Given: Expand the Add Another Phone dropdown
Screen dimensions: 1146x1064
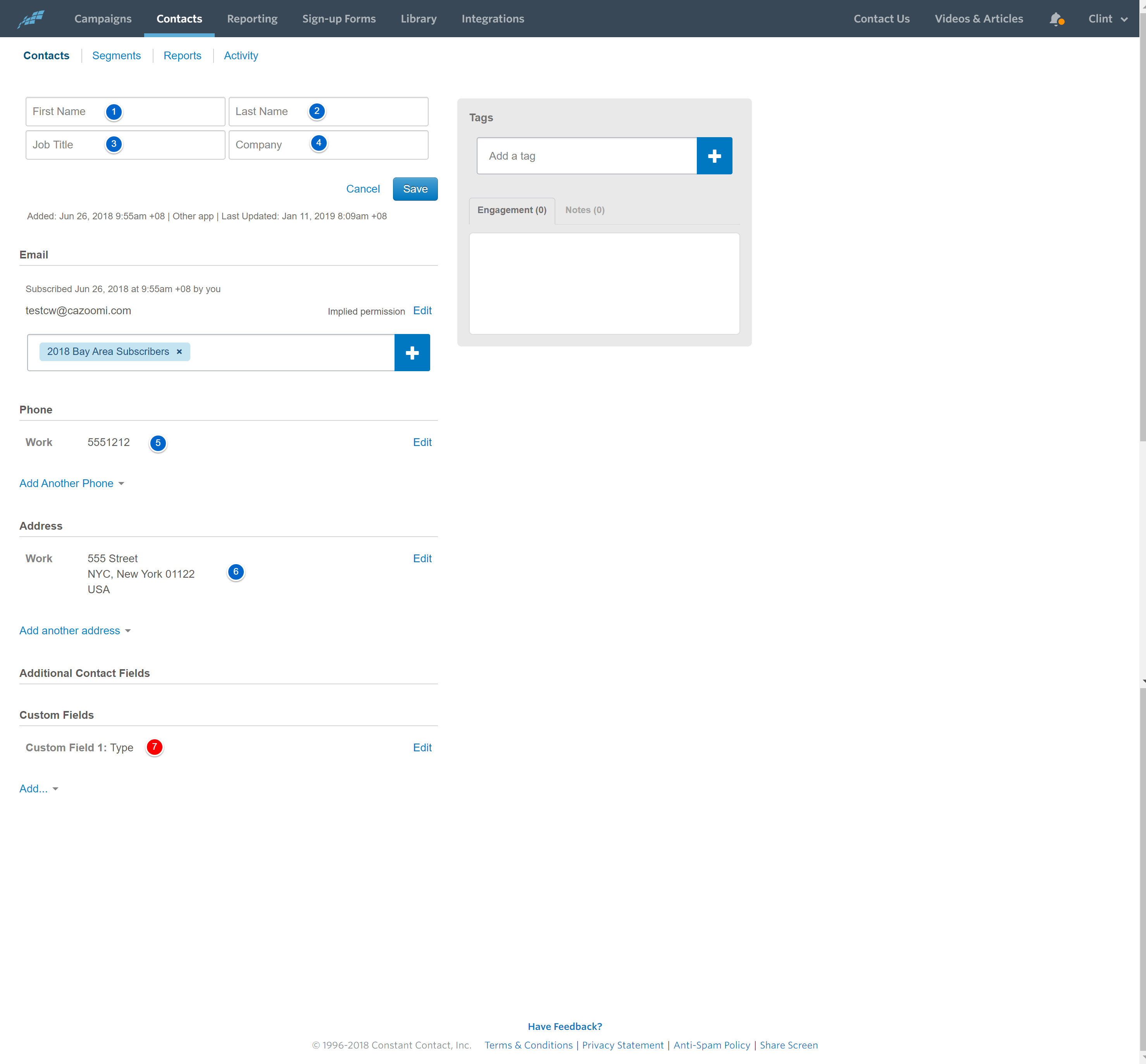Looking at the screenshot, I should 72,483.
